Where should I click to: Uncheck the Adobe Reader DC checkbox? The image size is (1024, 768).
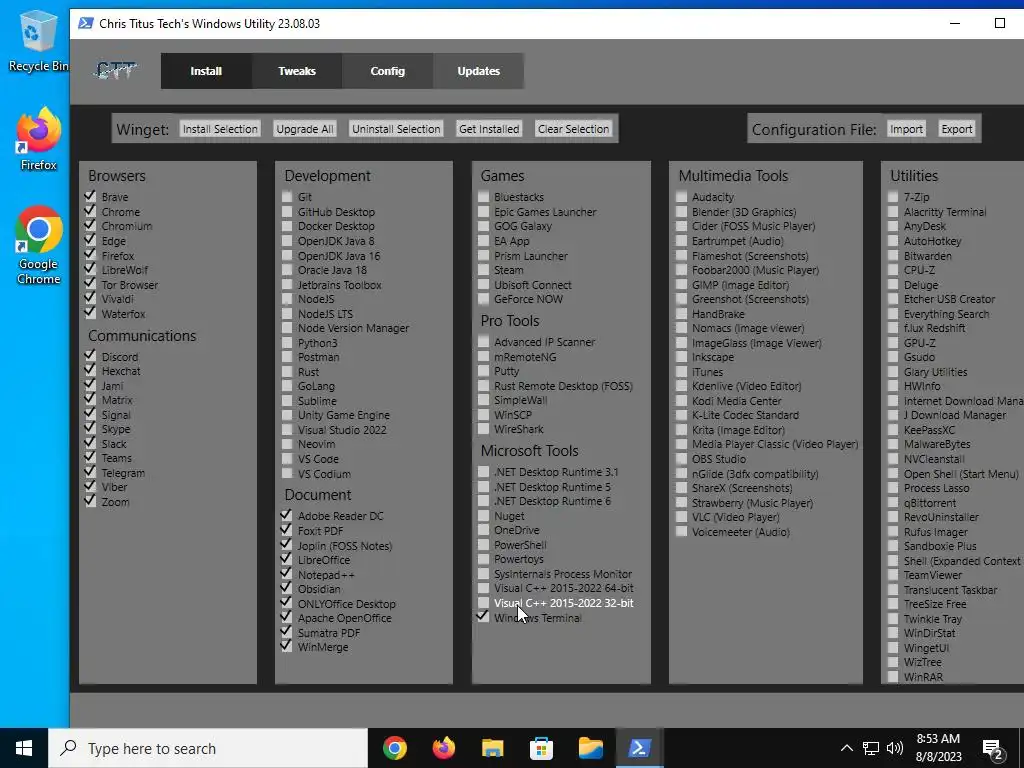tap(286, 515)
